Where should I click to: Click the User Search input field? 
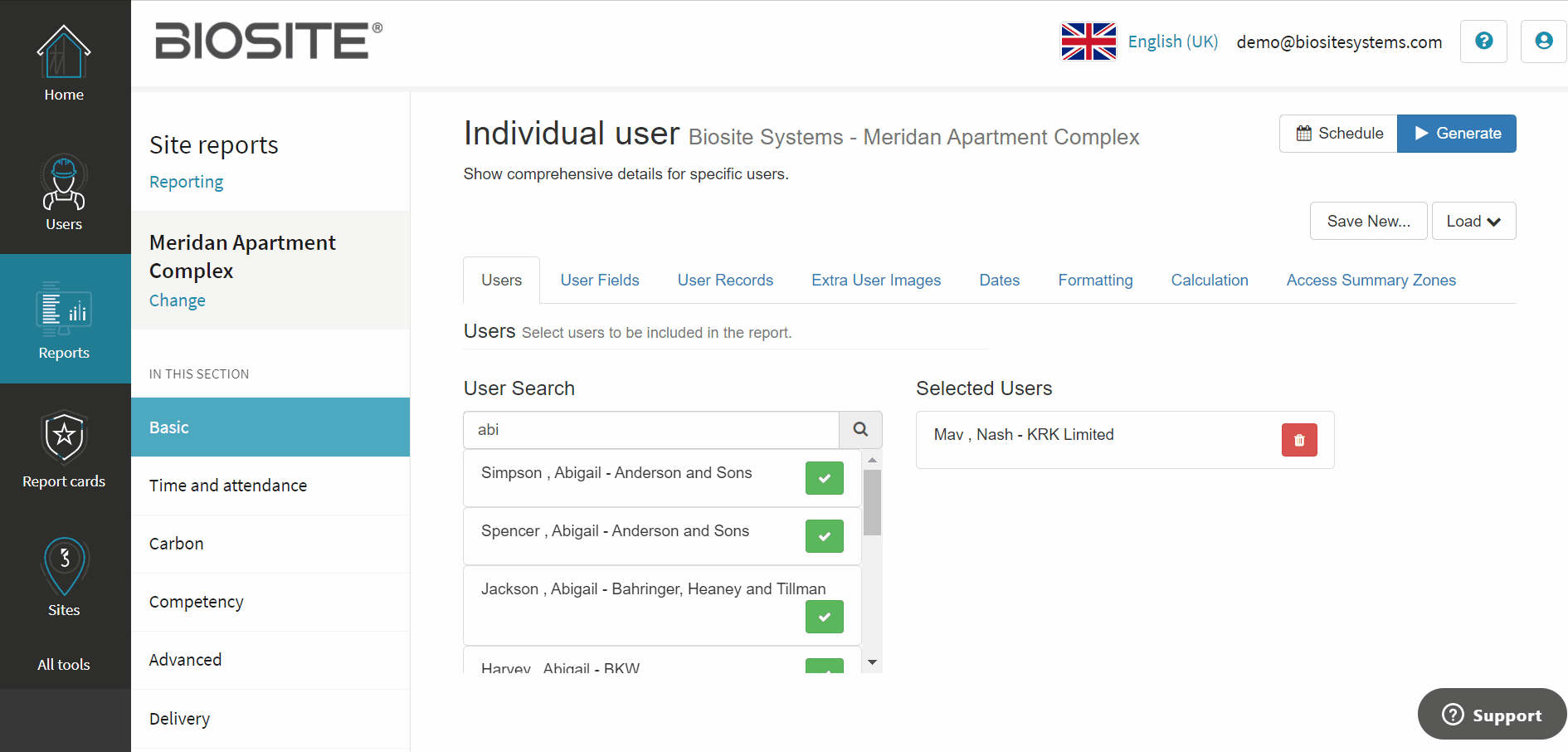pos(651,430)
